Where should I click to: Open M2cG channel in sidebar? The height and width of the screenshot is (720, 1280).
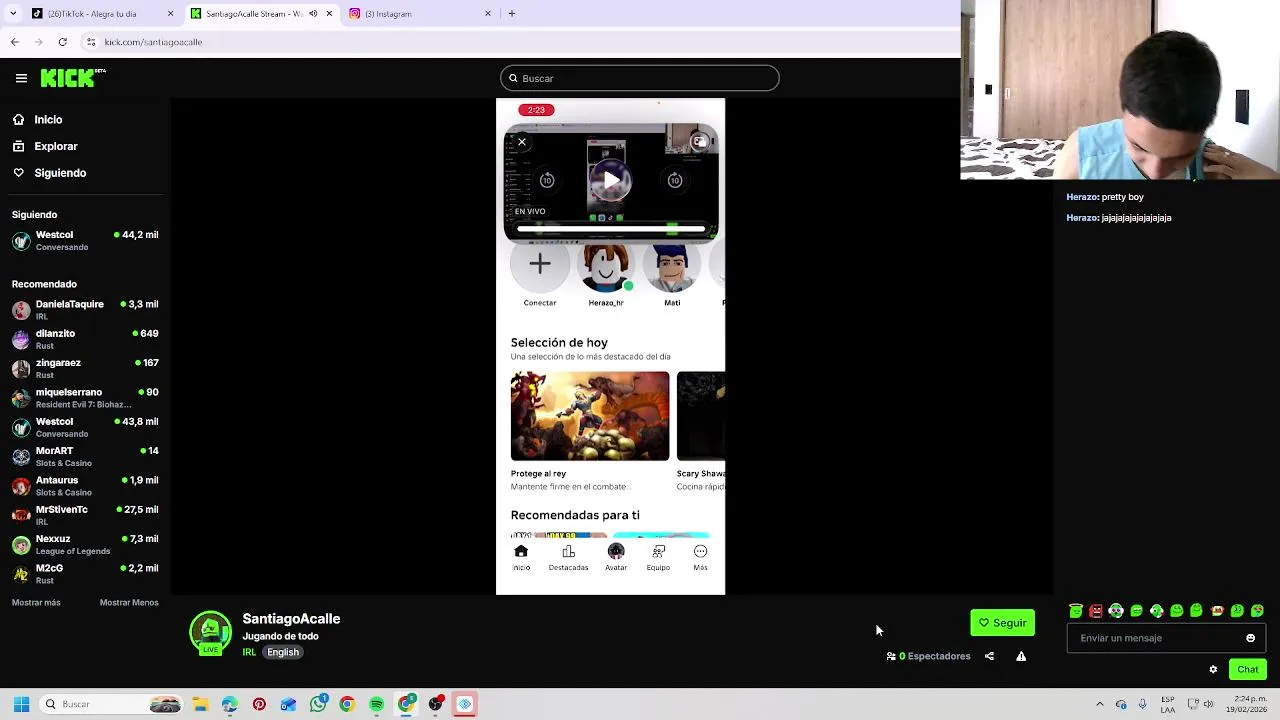point(85,573)
